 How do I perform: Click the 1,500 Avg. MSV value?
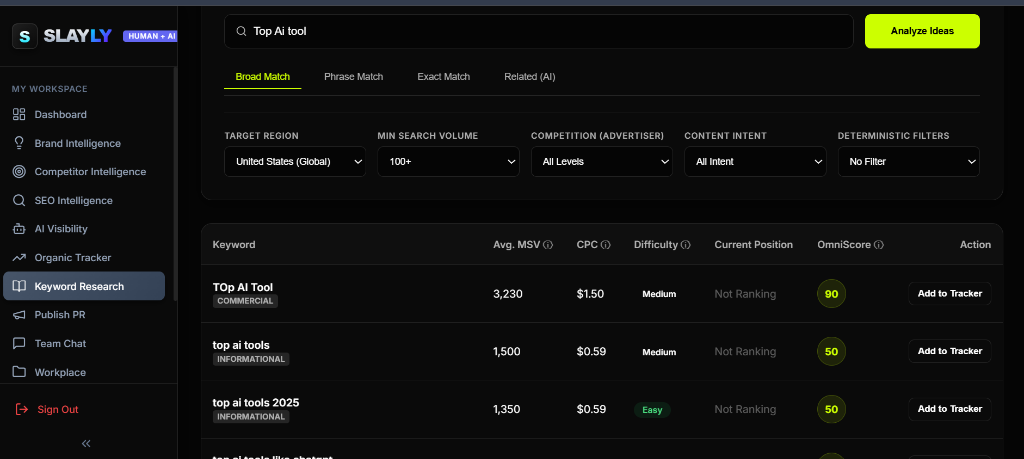click(507, 351)
